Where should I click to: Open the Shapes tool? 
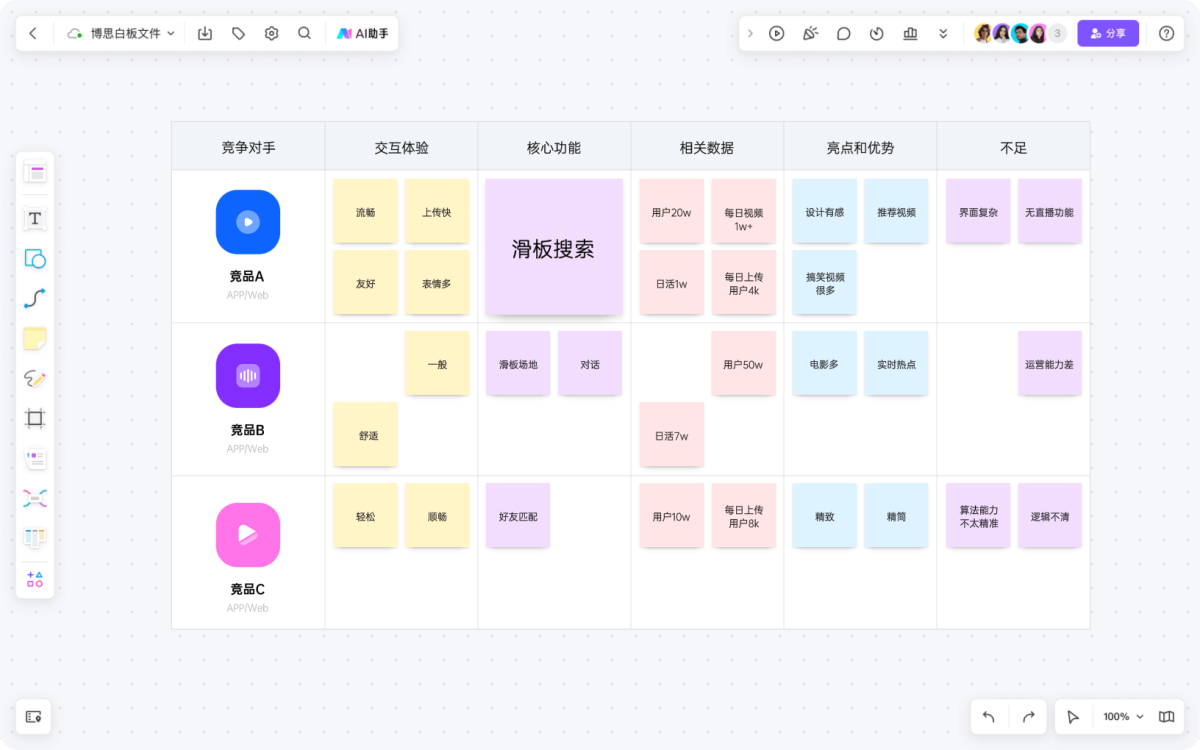click(x=34, y=258)
